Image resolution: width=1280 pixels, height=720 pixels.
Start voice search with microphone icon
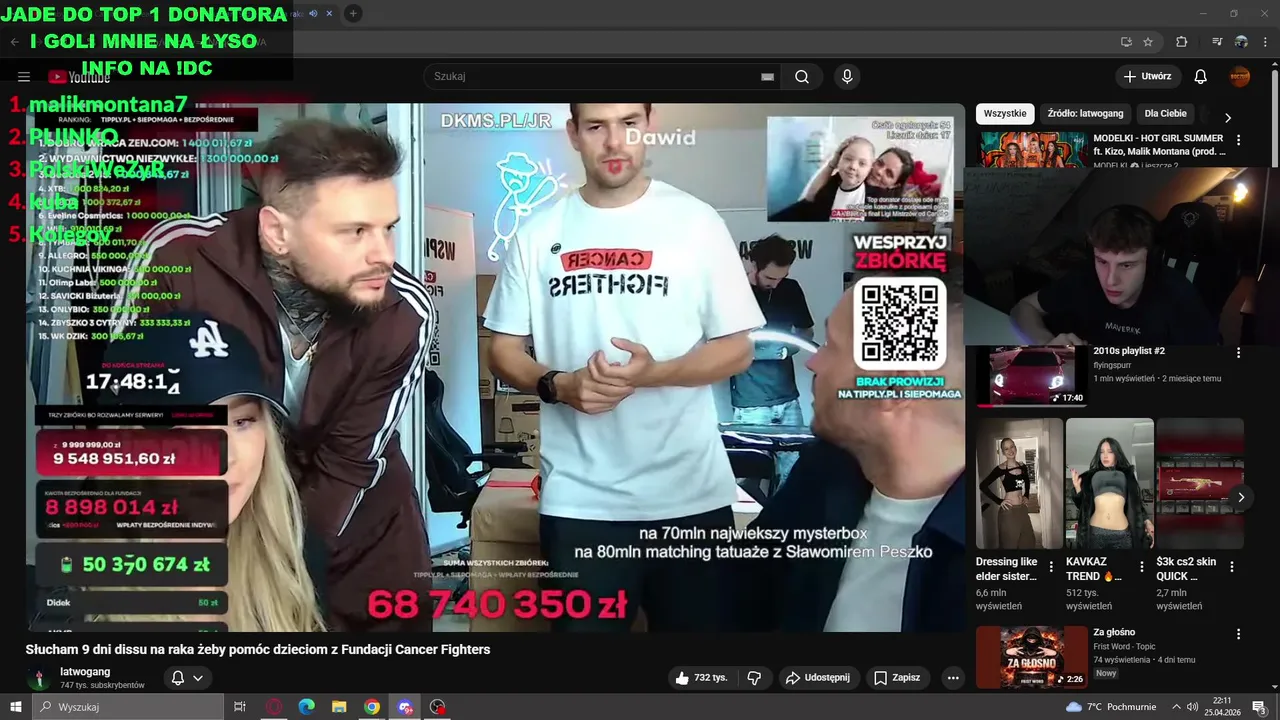847,77
